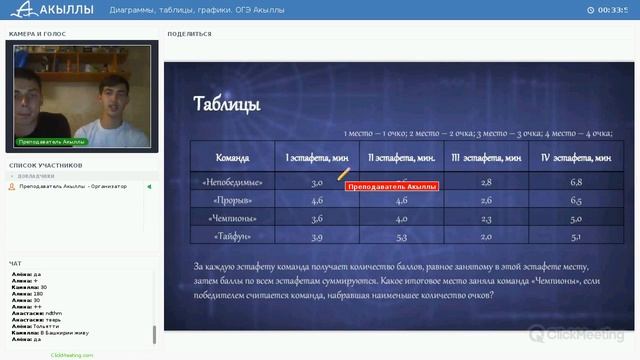Screen dimensions: 640x360
Task: Click the Список участников panel heading
Action: (x=46, y=165)
